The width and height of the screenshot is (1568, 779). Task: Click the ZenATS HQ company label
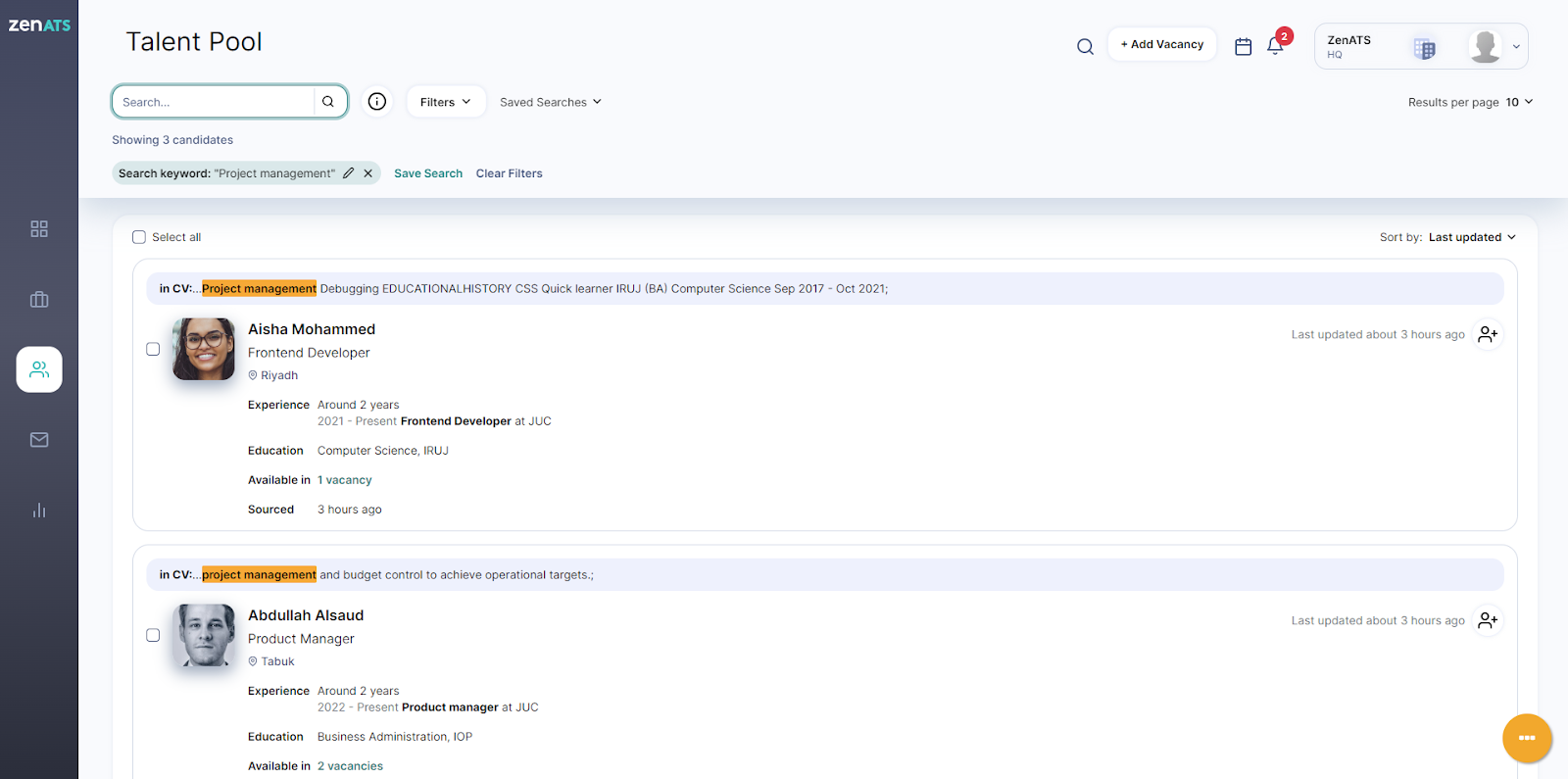tap(1349, 46)
